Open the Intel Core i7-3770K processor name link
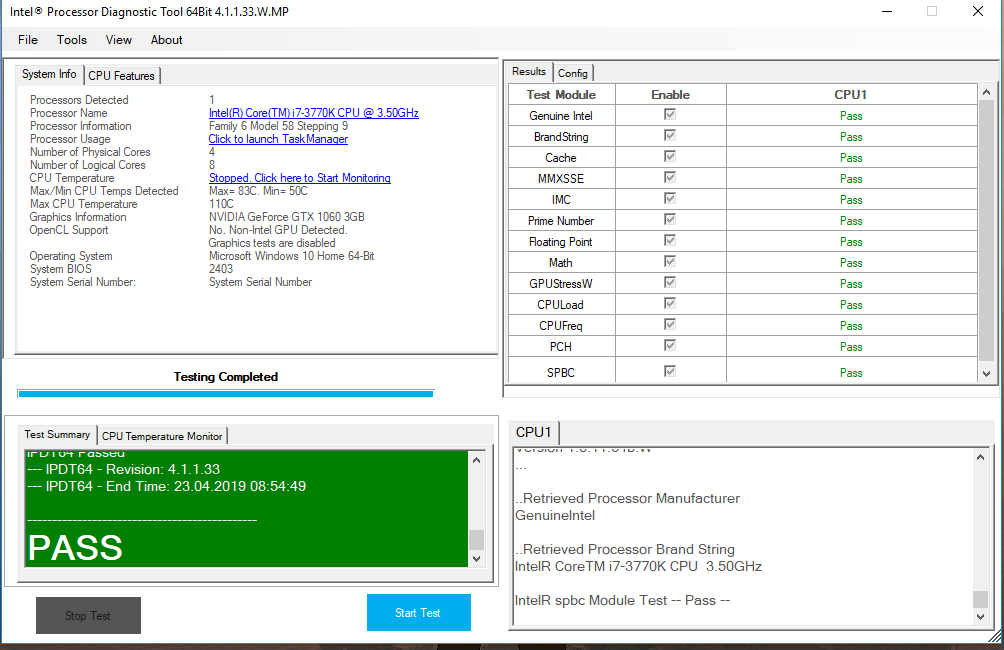This screenshot has height=650, width=1004. [x=314, y=113]
